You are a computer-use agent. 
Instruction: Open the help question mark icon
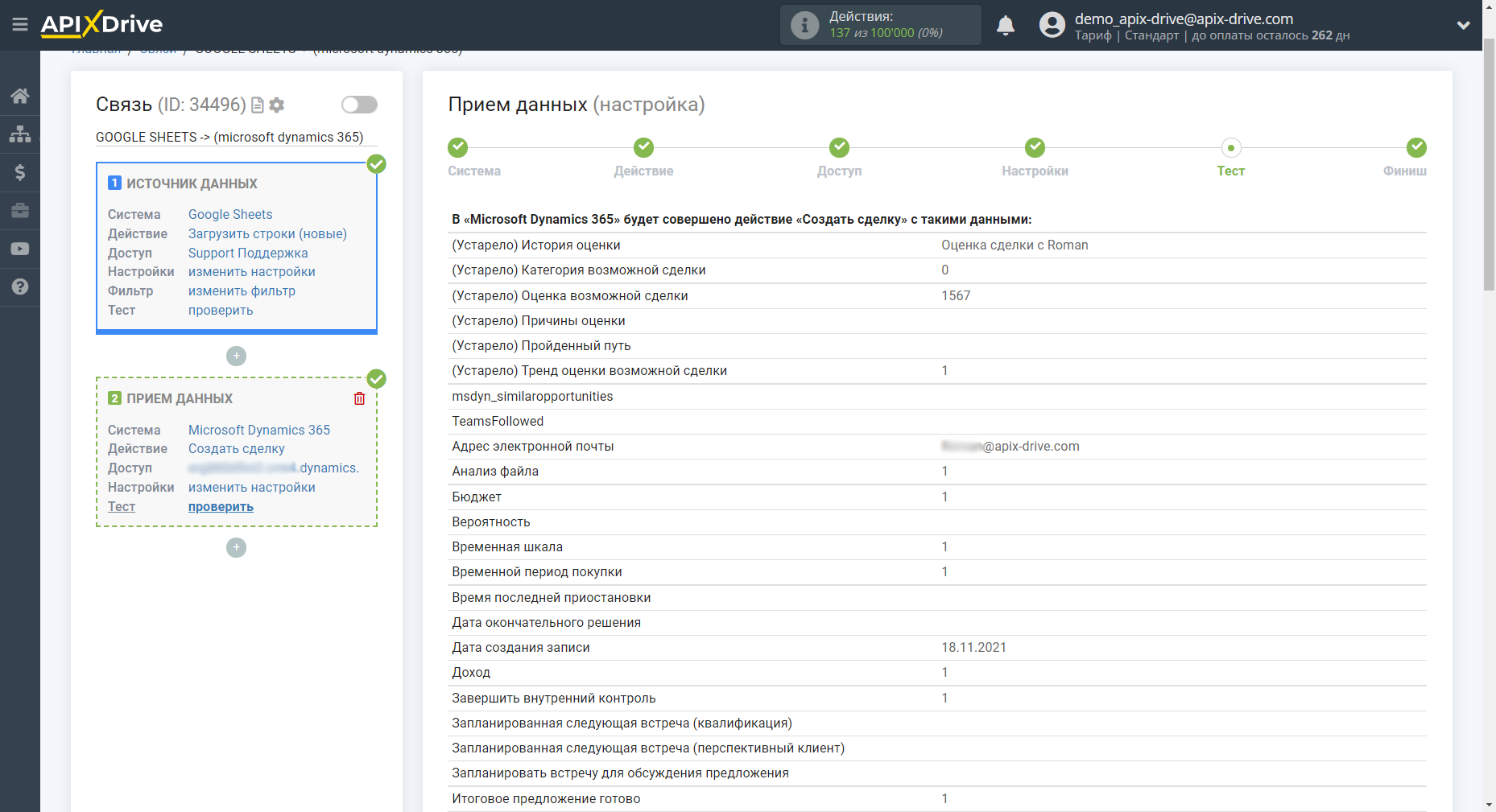pos(20,286)
